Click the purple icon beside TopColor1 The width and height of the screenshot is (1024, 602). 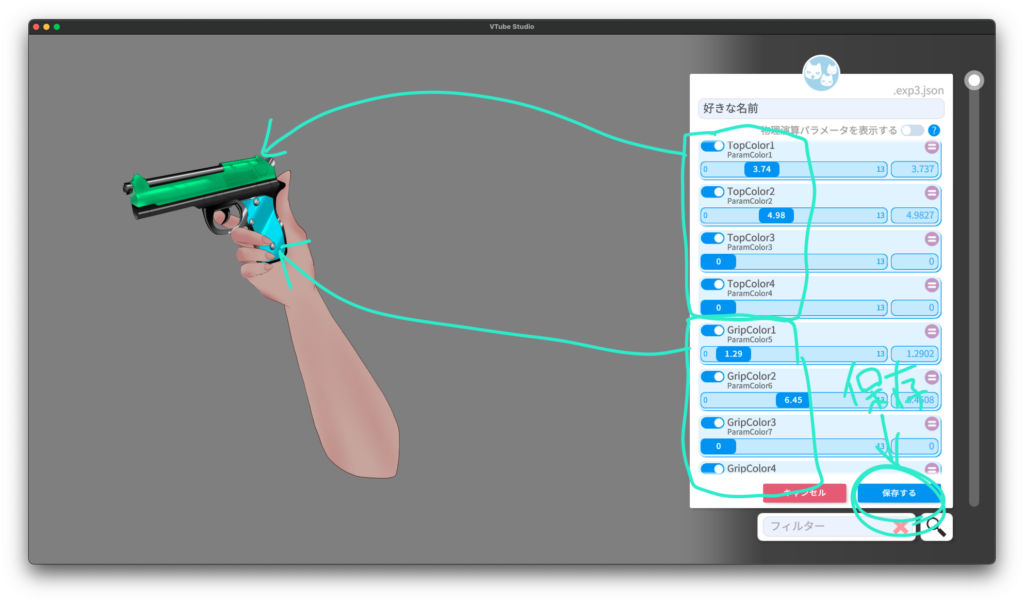(931, 147)
